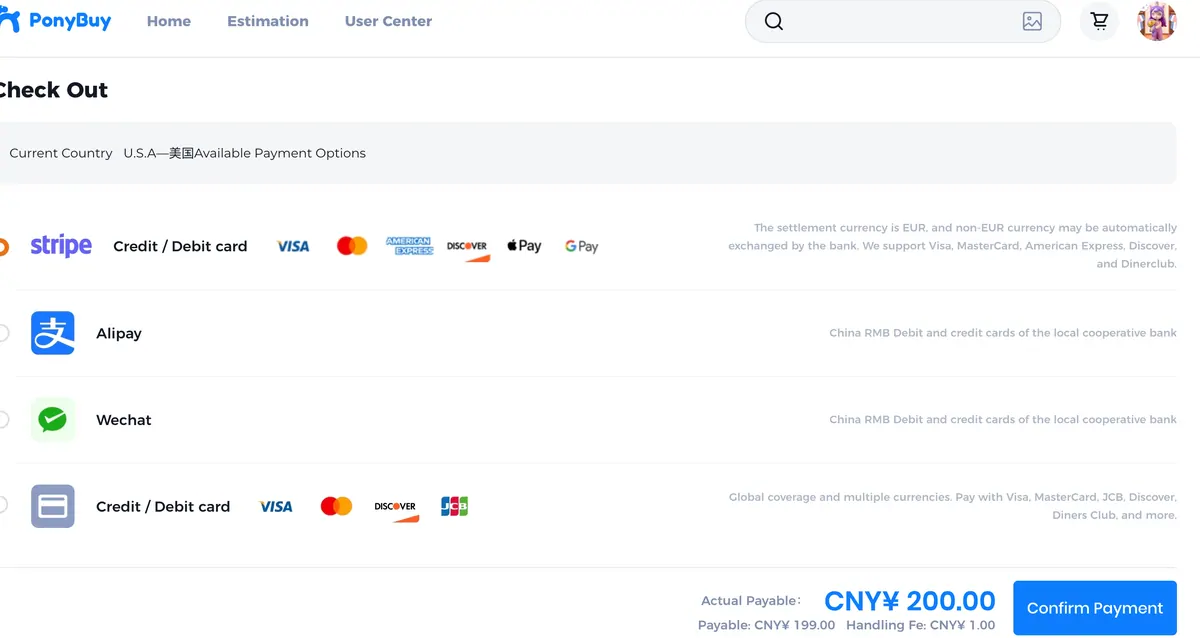1200x638 pixels.
Task: Click the Discover logo in the bottom card row
Action: pos(397,510)
